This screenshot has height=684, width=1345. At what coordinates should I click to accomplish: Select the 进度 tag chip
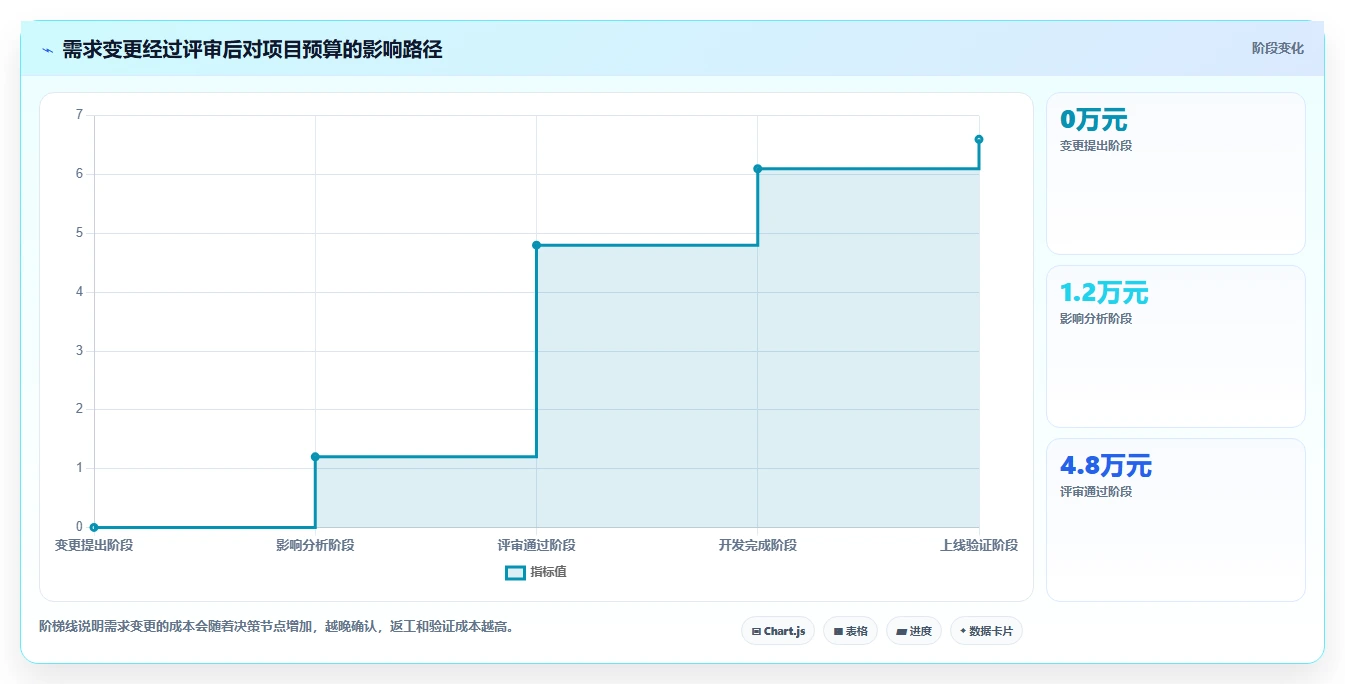914,631
